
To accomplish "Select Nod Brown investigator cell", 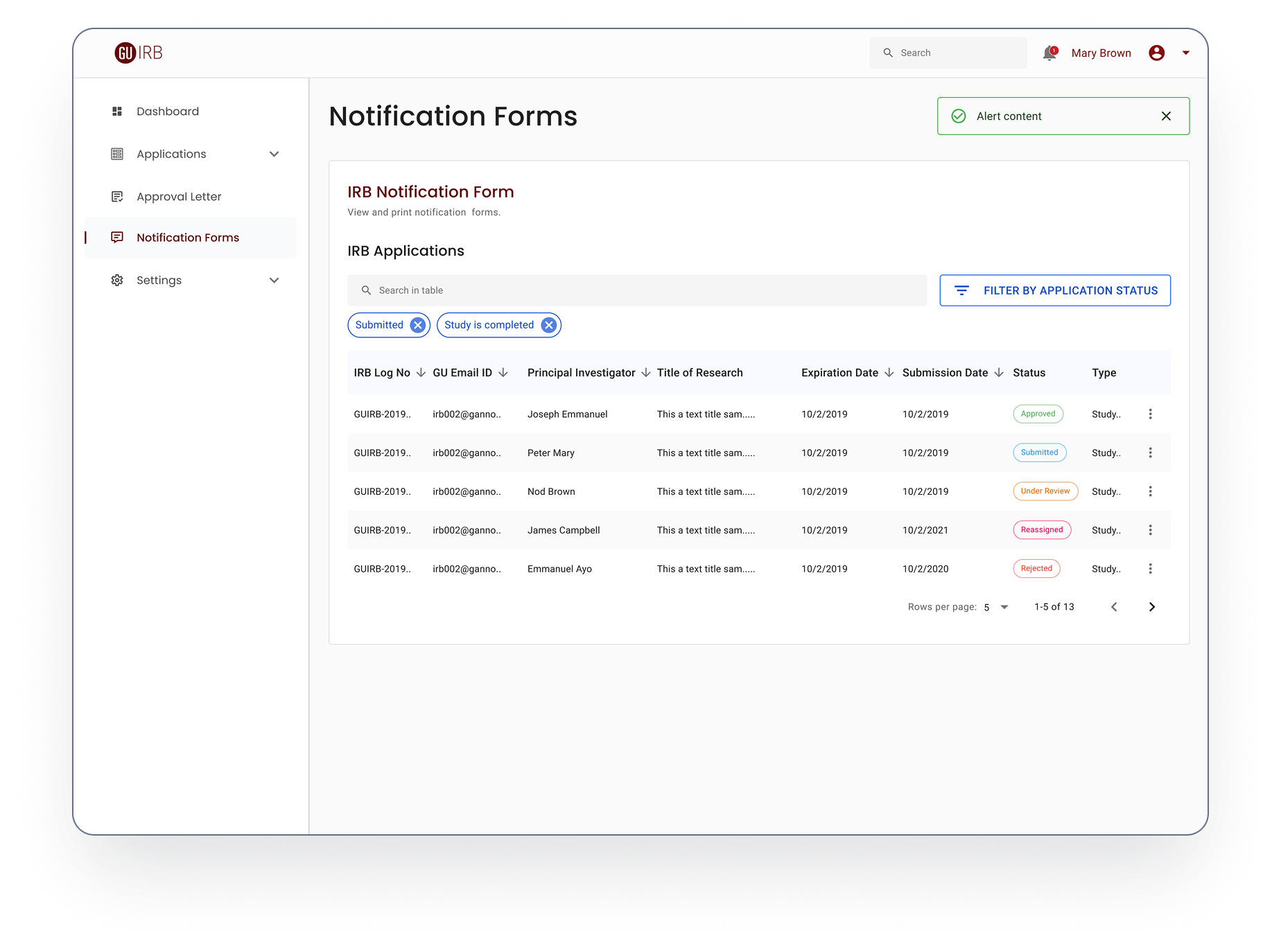I will click(x=551, y=492).
